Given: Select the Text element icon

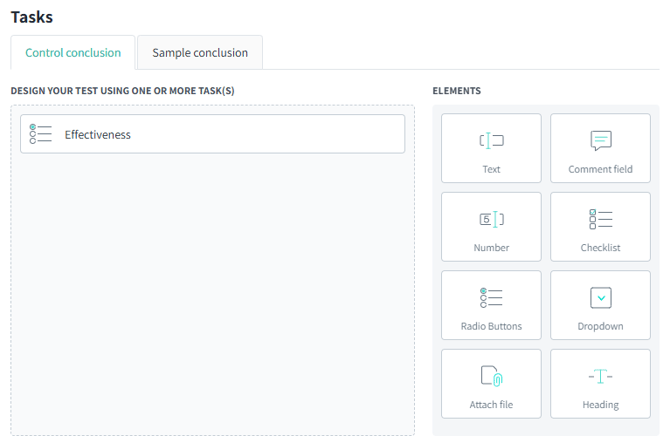Looking at the screenshot, I should coord(491,141).
